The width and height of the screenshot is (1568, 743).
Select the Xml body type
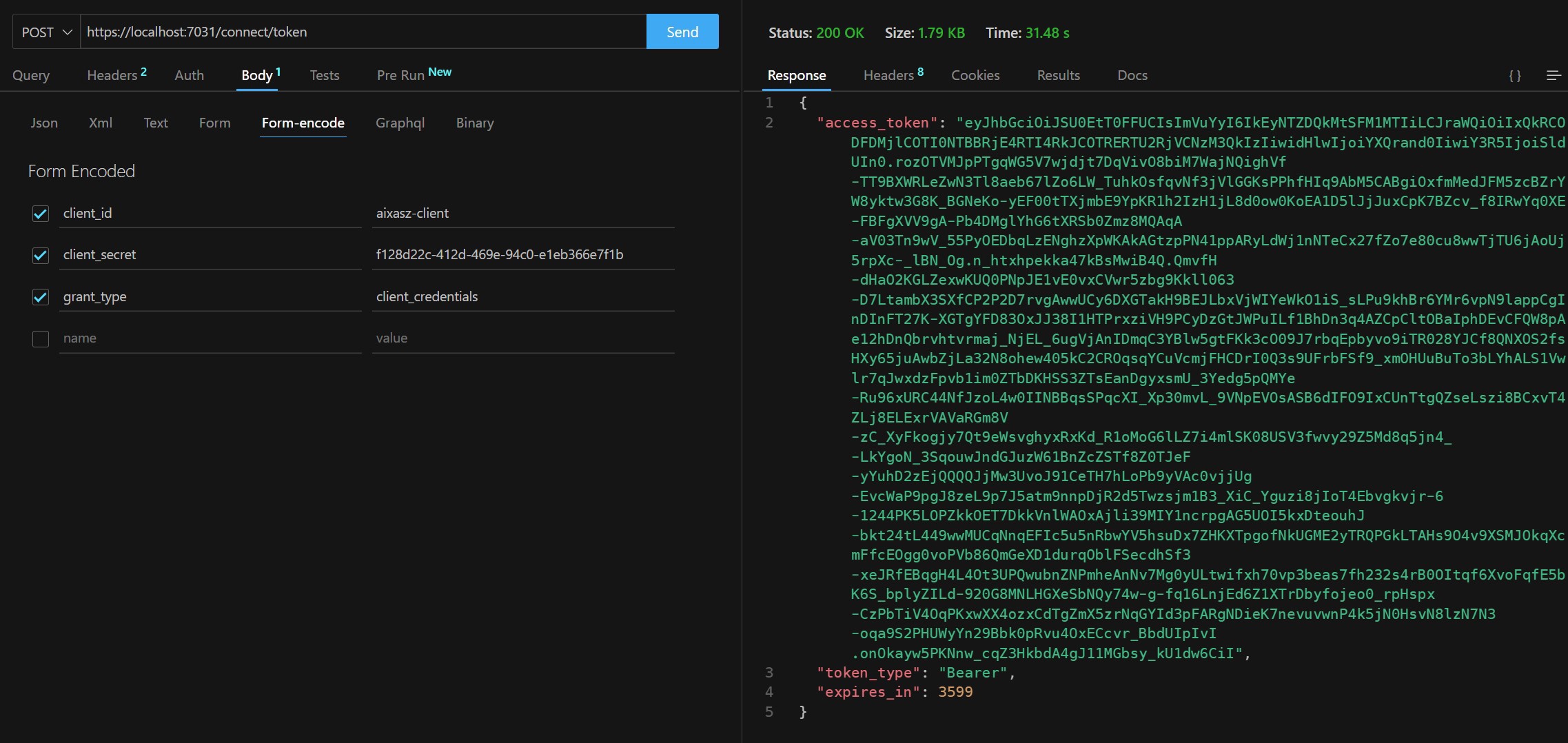point(101,123)
